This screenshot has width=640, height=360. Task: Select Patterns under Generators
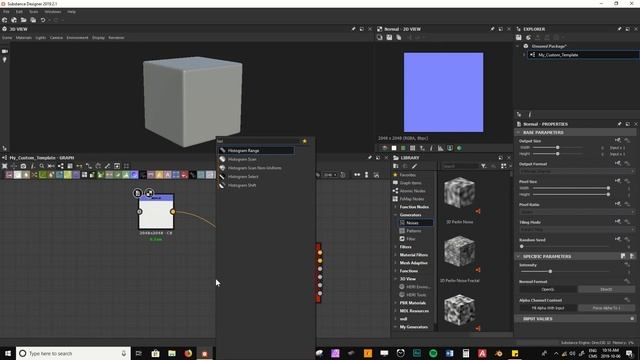[413, 231]
